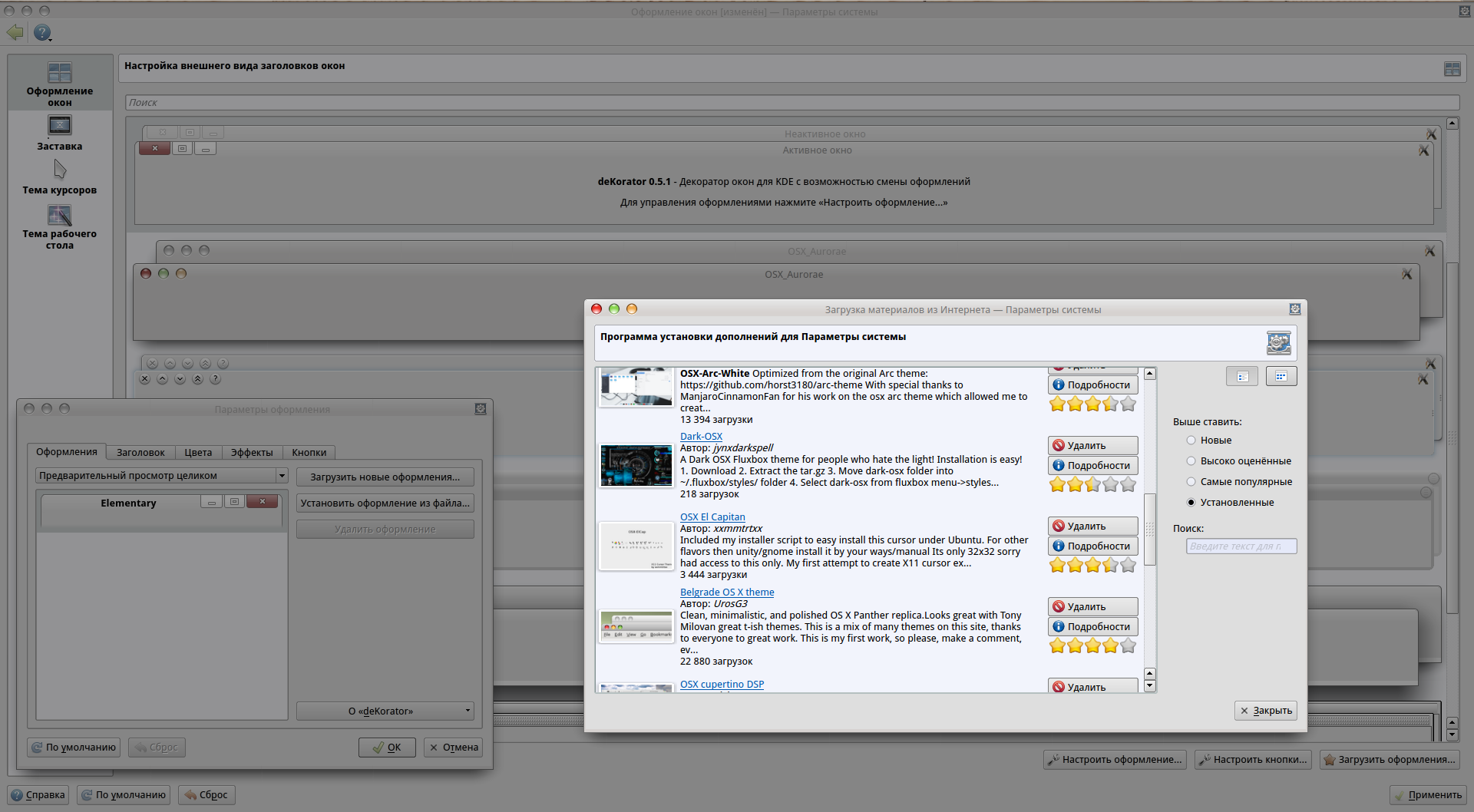Click Загрузить оформления... in main window
1474x812 pixels.
point(1390,760)
